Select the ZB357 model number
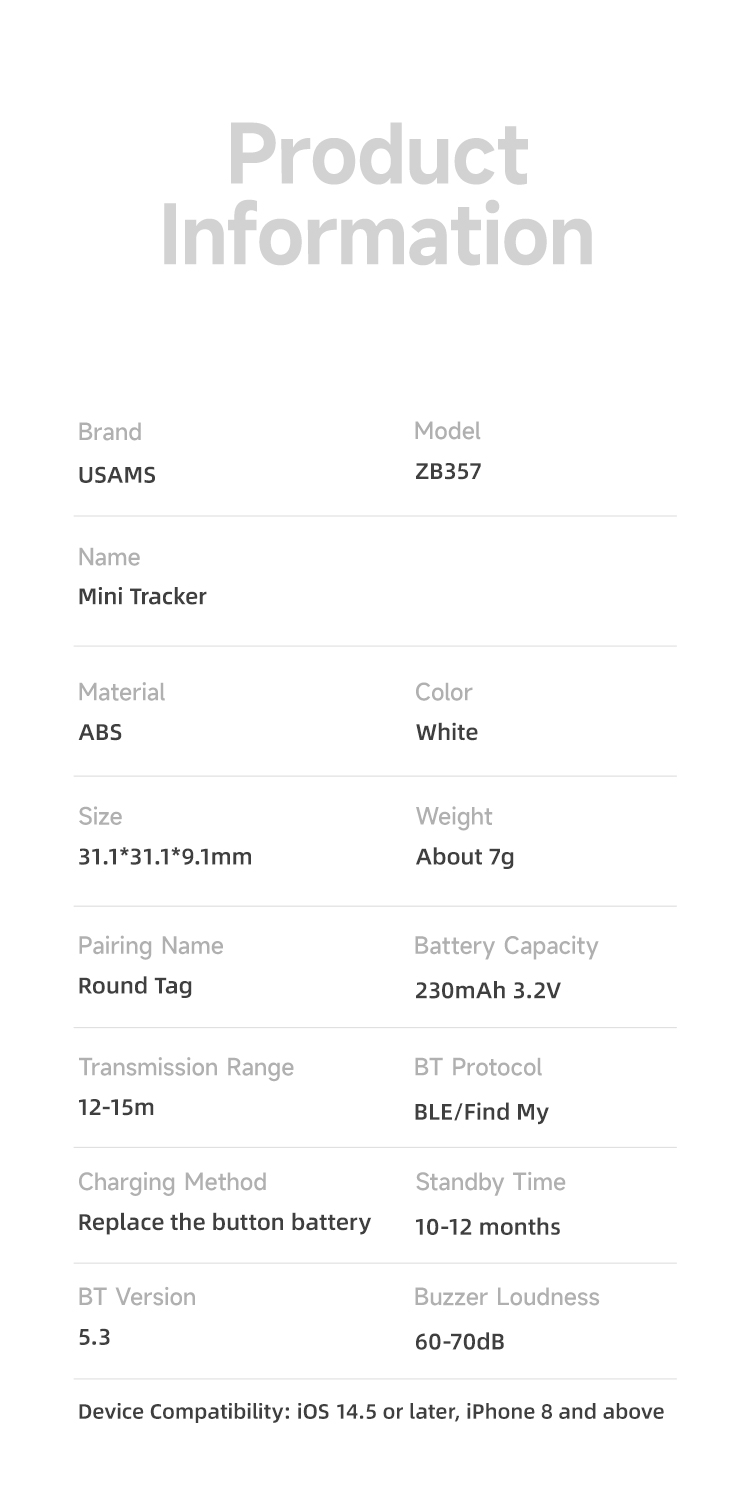 click(x=448, y=472)
